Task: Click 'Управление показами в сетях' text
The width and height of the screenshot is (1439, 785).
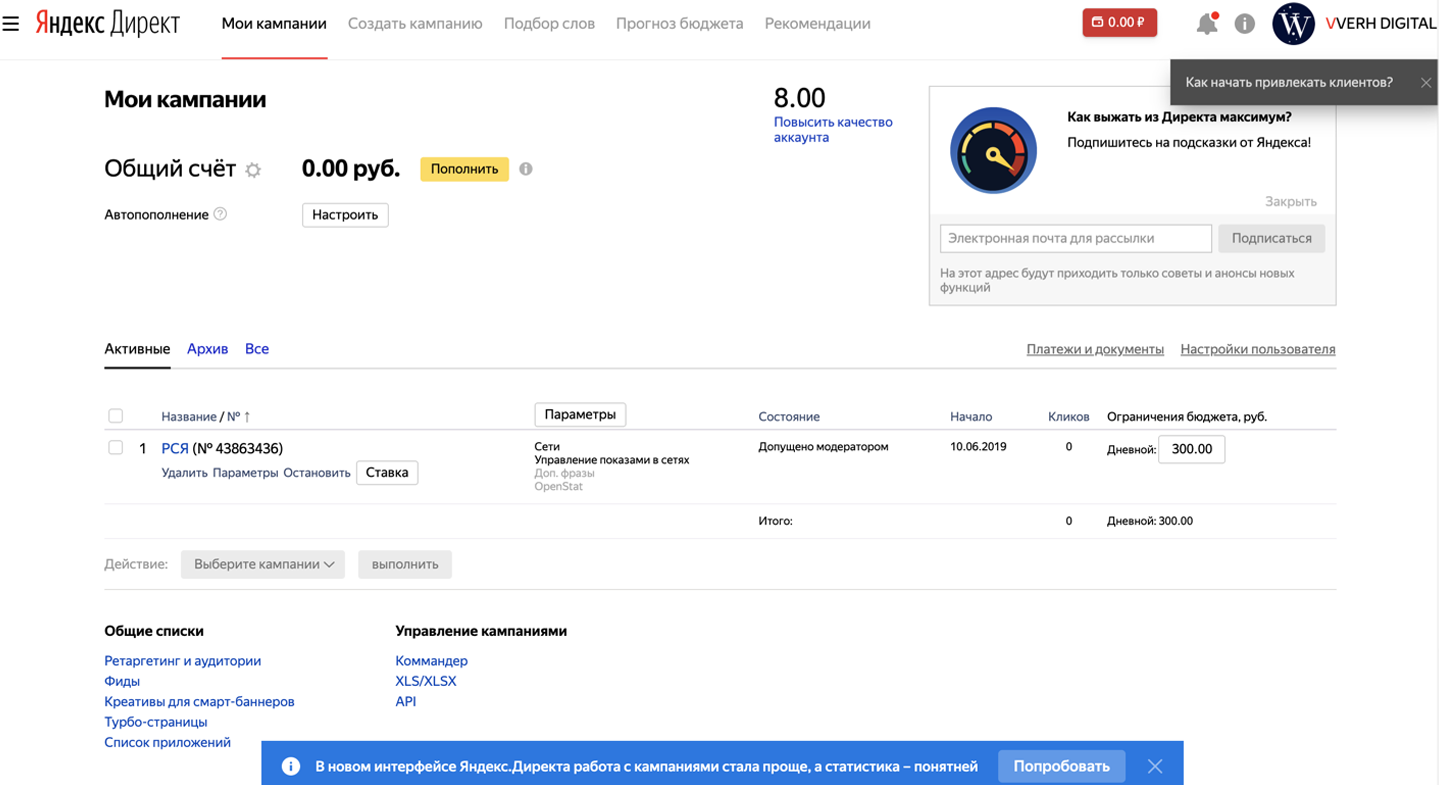Action: (612, 460)
